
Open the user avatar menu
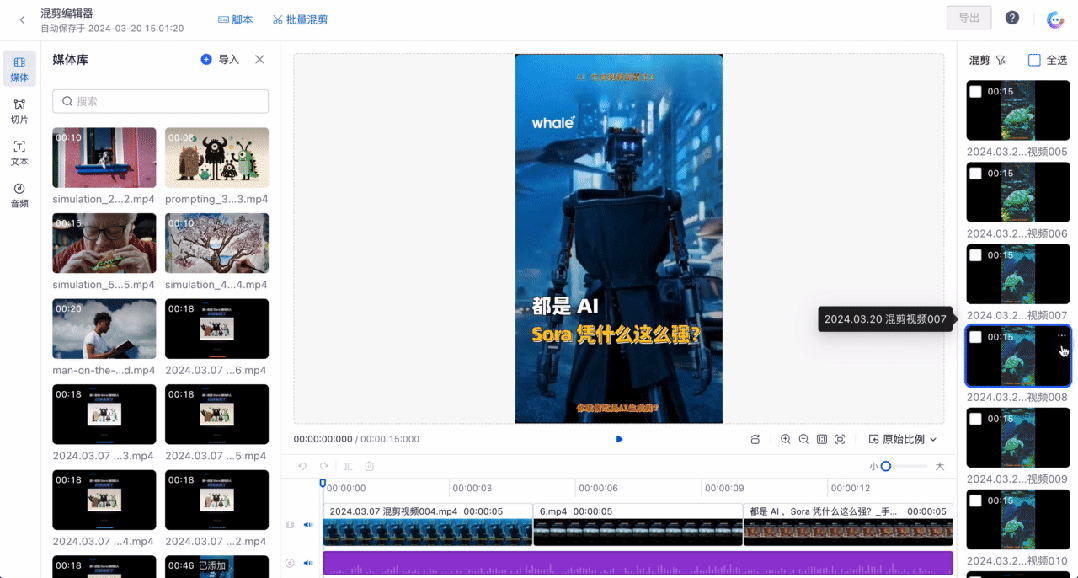click(1055, 19)
